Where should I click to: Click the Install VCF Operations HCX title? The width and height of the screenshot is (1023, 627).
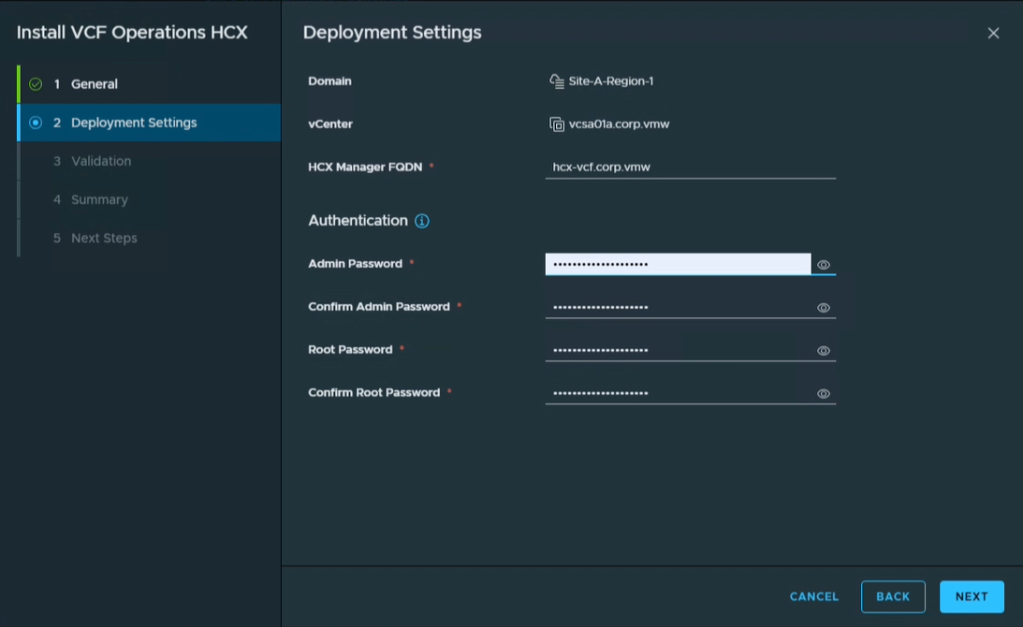(x=132, y=33)
